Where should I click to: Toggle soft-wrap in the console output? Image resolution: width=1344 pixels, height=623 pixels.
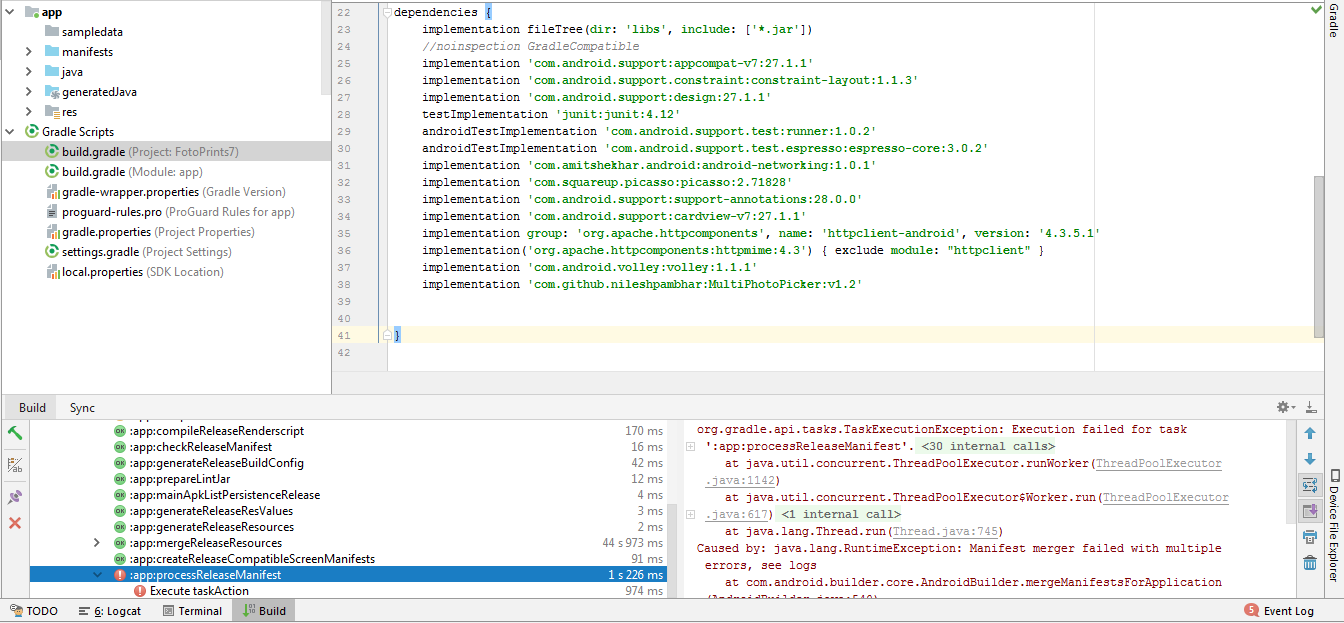tap(1310, 485)
